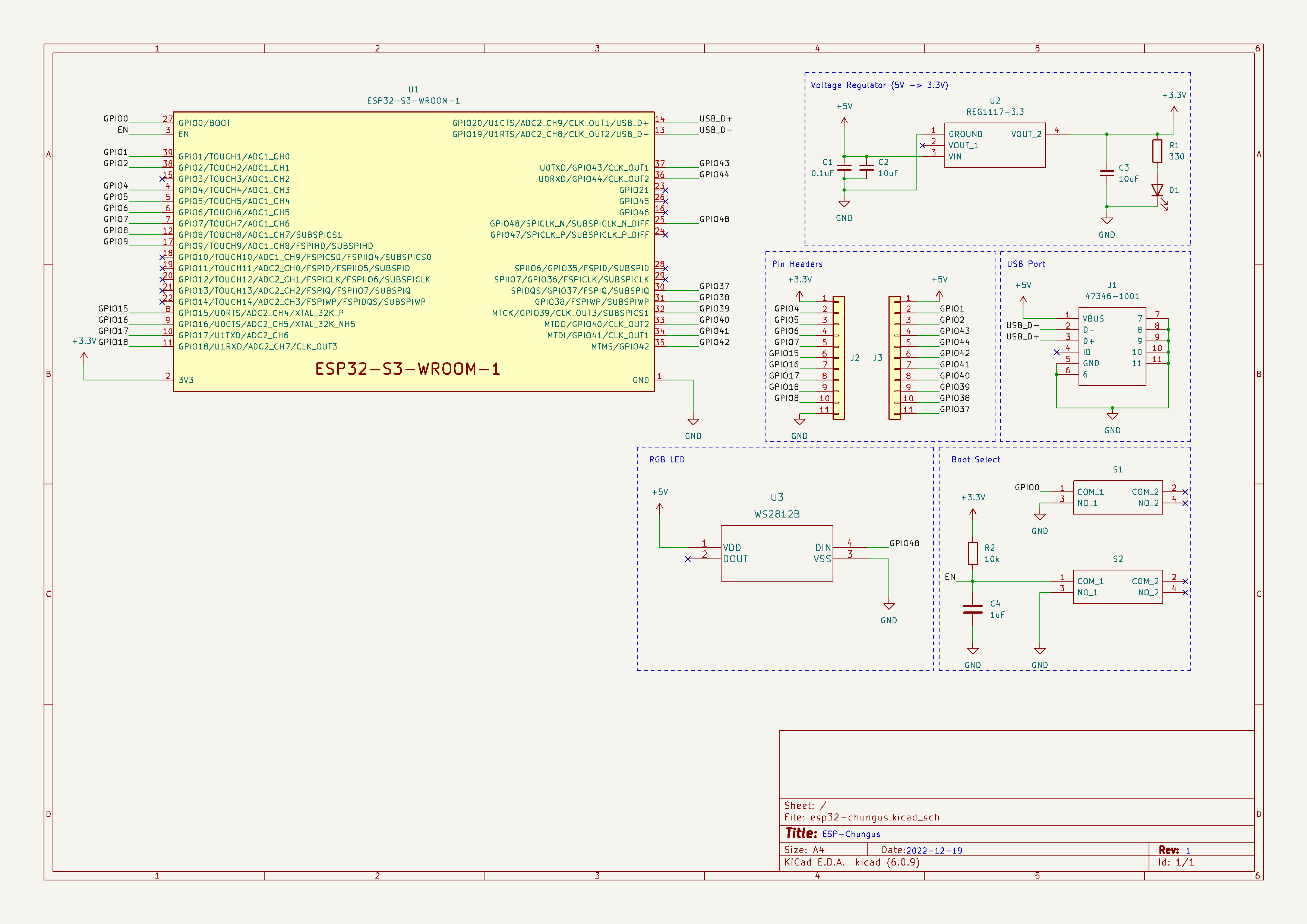Click the GPIO48 net label near WS2812B DIN
Viewport: 1307px width, 924px height.
(x=904, y=543)
